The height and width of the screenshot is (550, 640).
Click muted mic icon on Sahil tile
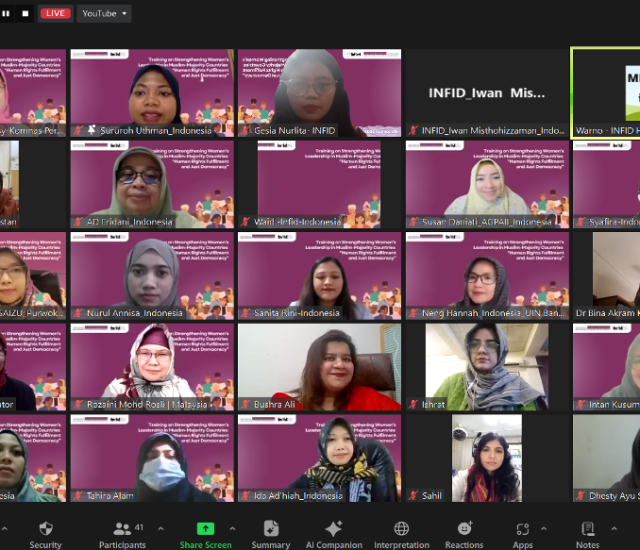pos(413,496)
